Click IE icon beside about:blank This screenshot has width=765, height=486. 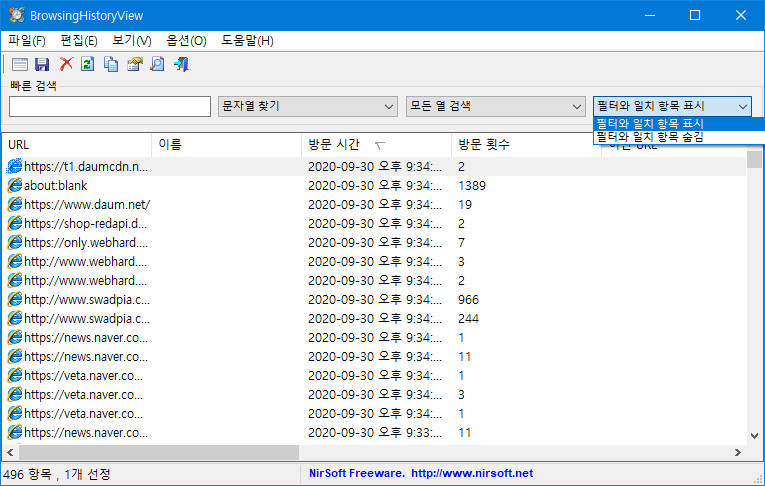pos(15,185)
